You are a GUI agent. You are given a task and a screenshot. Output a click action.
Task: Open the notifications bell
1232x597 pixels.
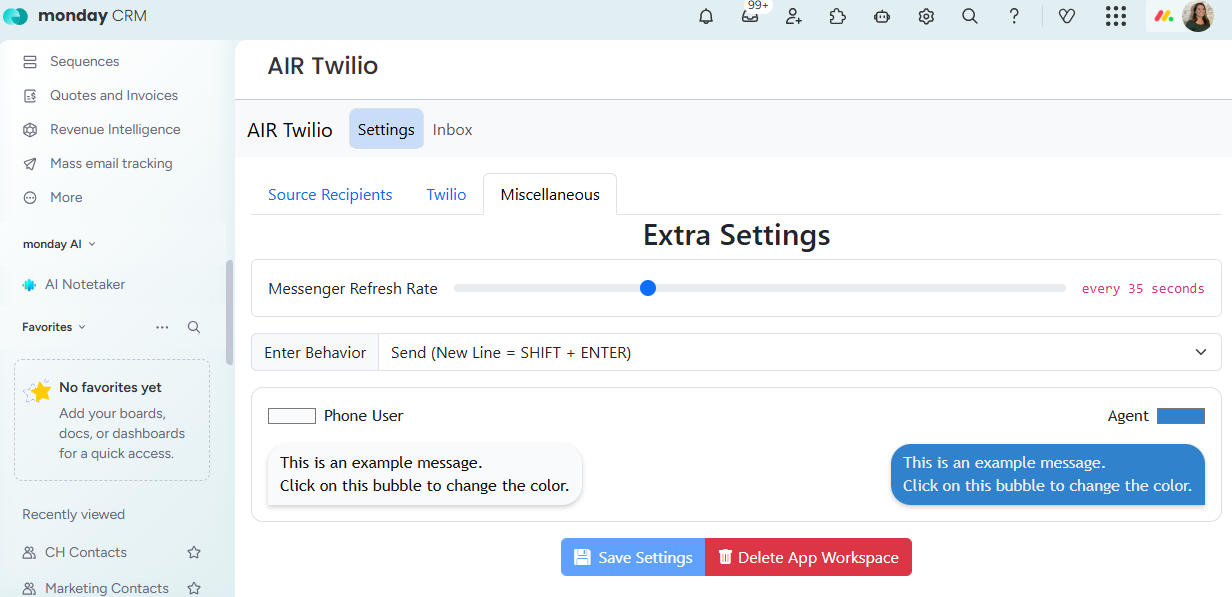pos(706,16)
